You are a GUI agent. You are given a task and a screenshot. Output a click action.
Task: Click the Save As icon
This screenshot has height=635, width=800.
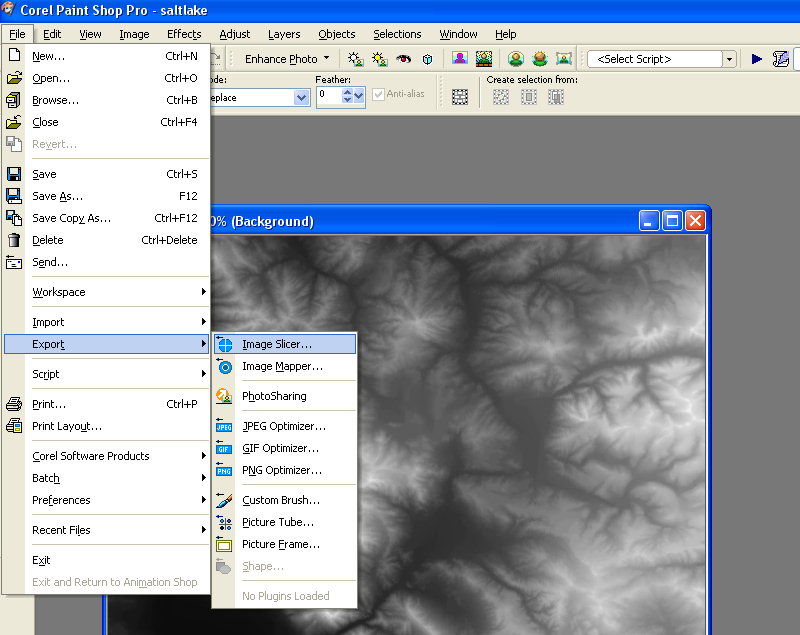pyautogui.click(x=14, y=196)
